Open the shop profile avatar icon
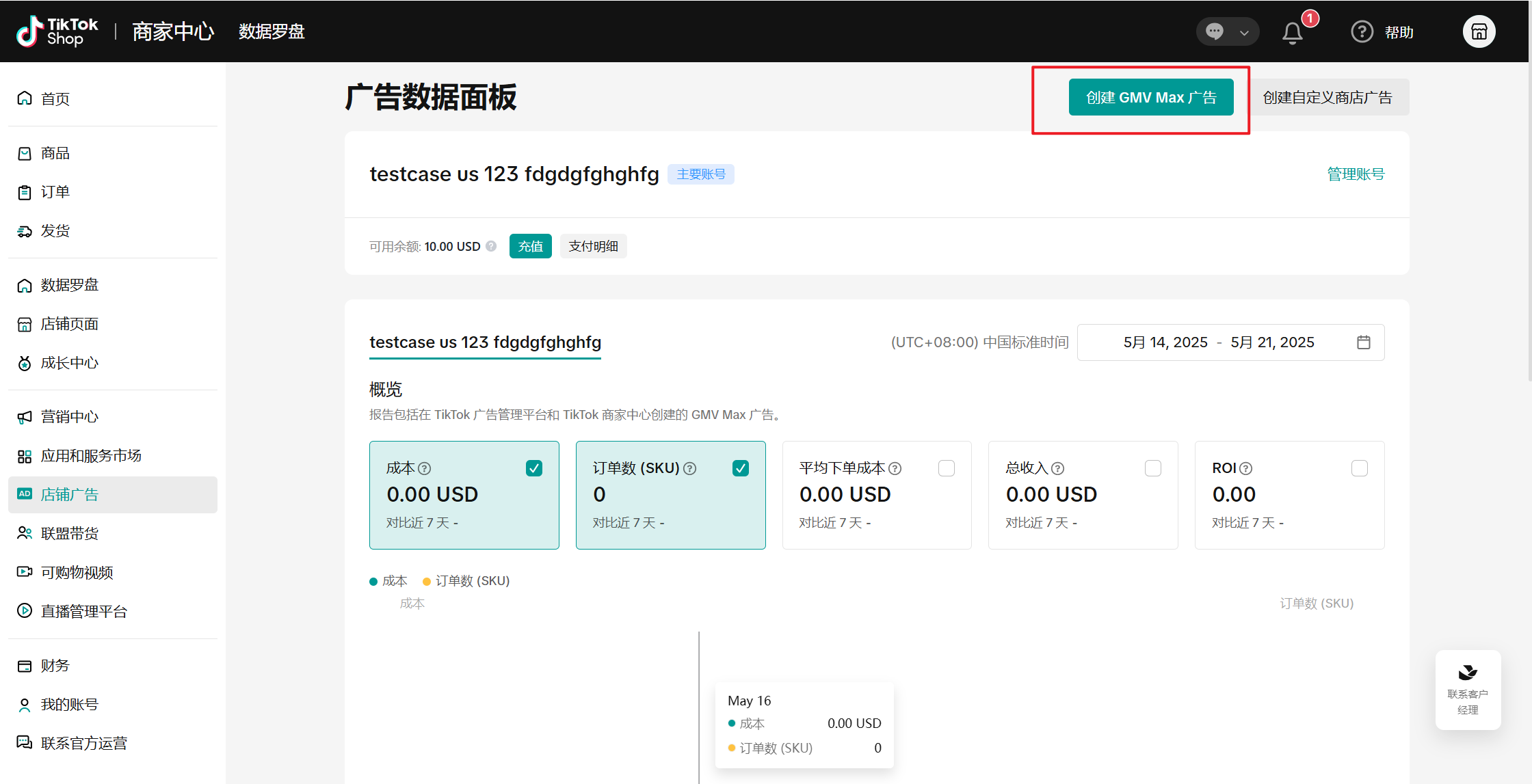 (1479, 31)
